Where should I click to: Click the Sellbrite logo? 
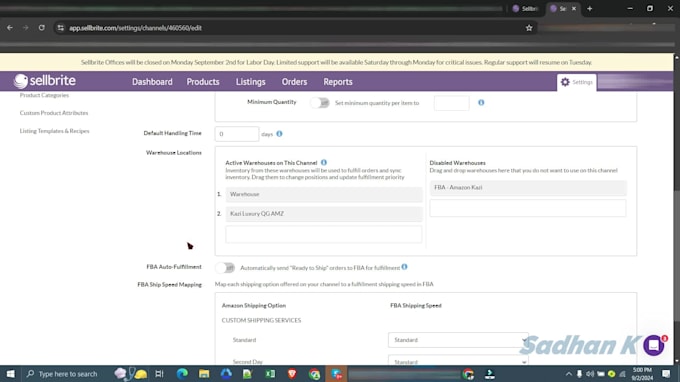click(x=45, y=81)
